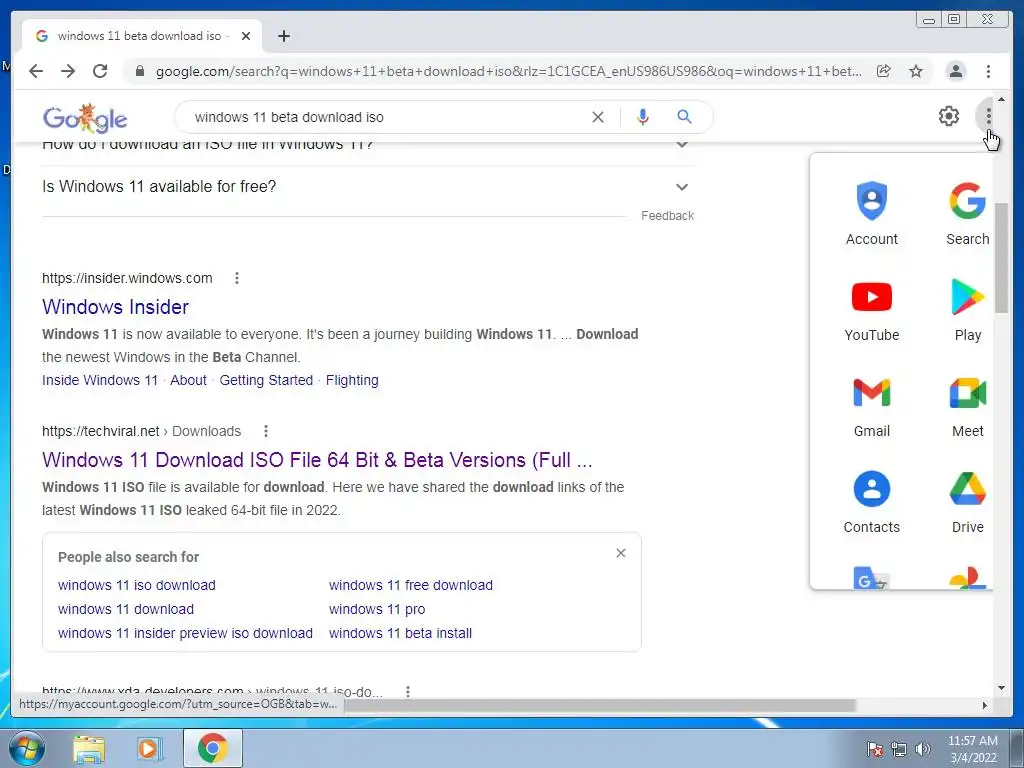Expand 'Is Windows 11 available for free?'

point(367,187)
